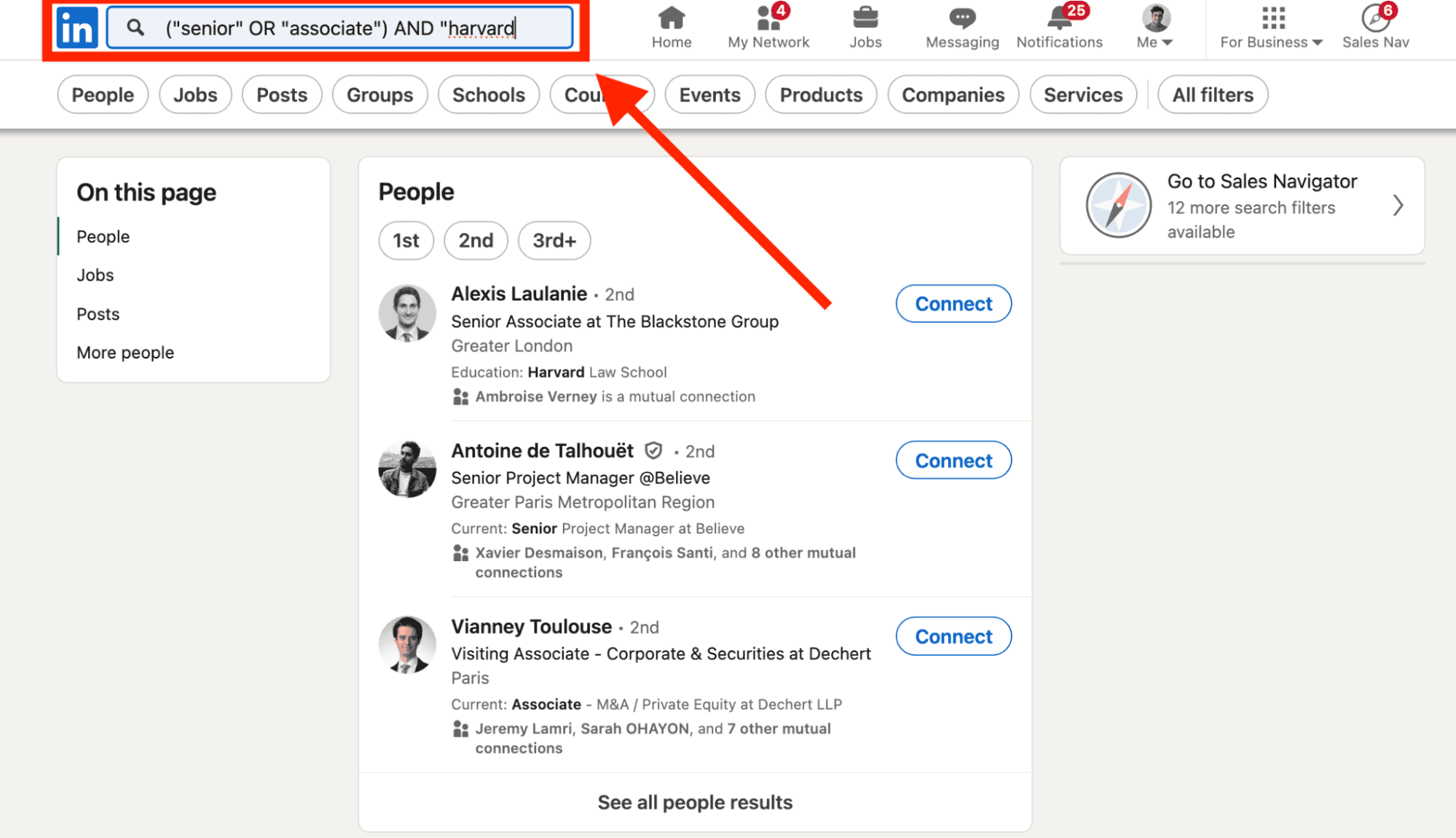Jump to People section in sidebar

point(103,237)
